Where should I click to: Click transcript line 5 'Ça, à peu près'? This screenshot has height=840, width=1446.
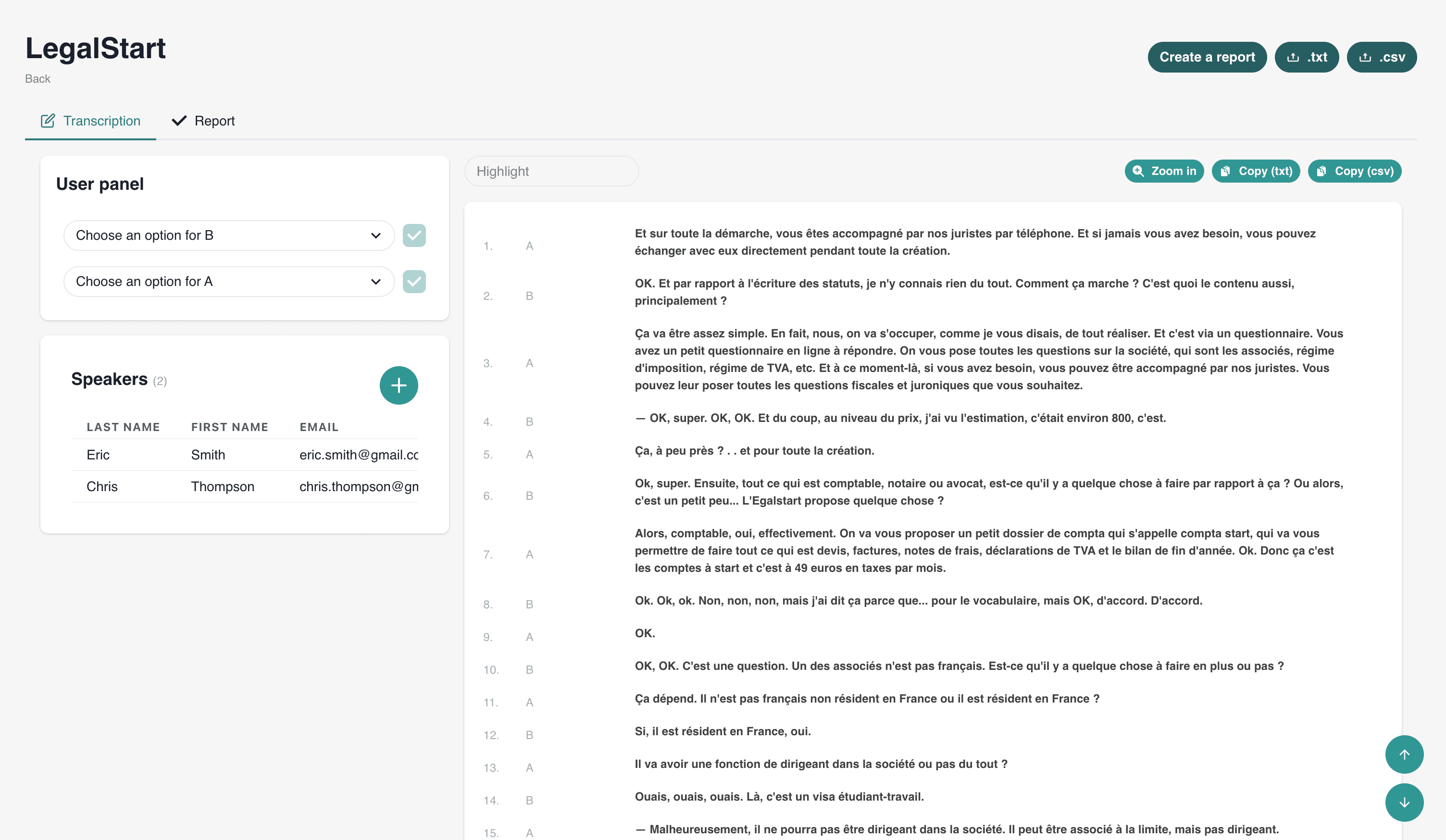point(755,450)
